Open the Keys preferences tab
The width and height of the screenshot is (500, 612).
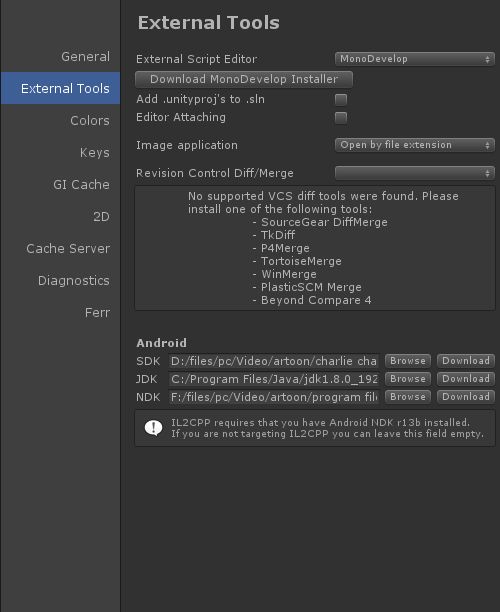pyautogui.click(x=60, y=153)
